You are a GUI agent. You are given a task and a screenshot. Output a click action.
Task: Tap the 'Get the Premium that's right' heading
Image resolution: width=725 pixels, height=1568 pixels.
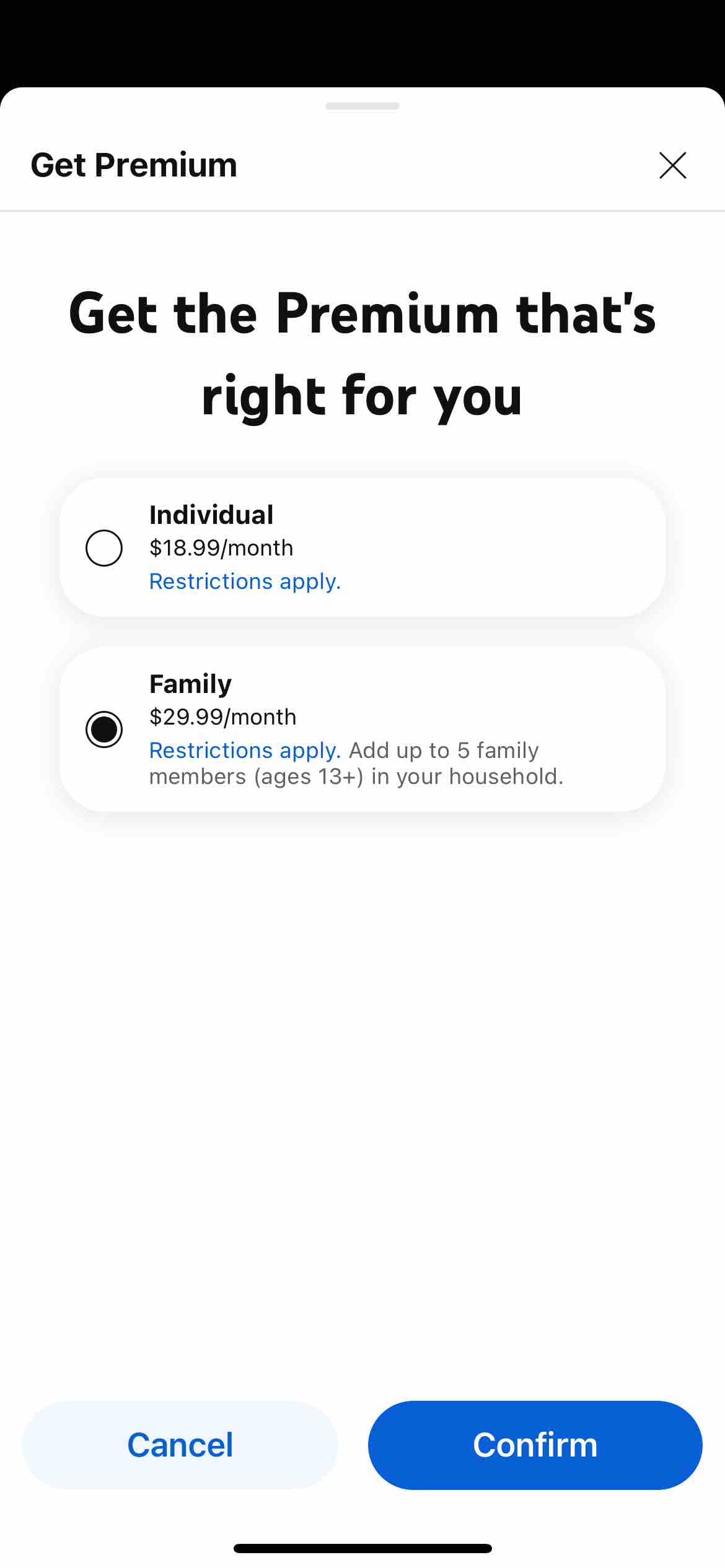pos(362,354)
